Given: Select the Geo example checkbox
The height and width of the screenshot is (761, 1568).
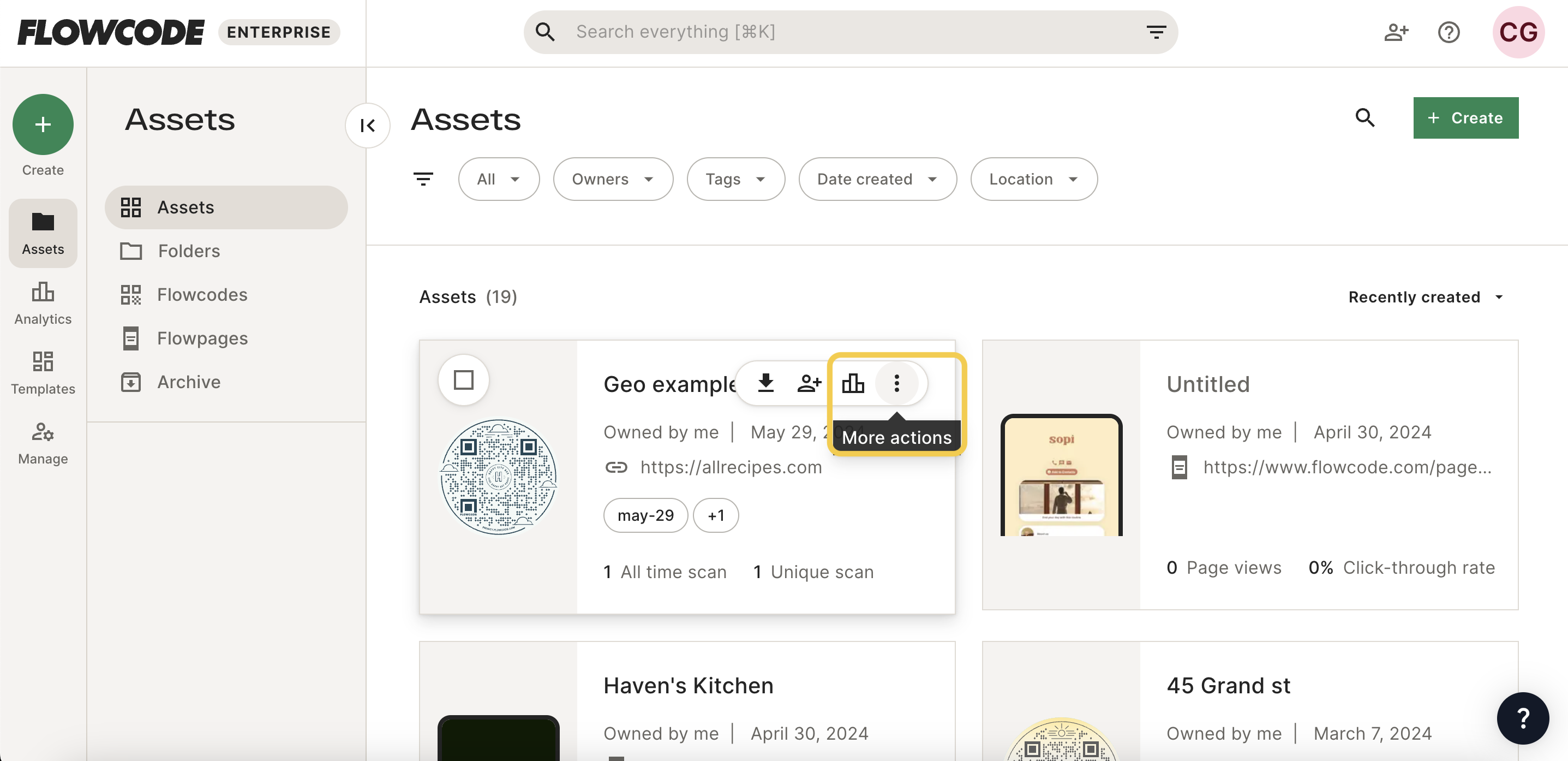Looking at the screenshot, I should tap(464, 380).
